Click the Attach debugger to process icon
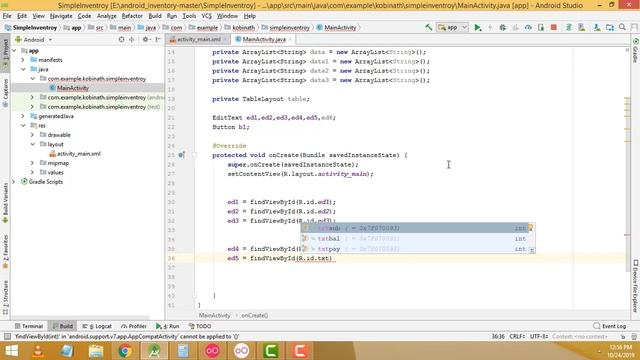 coord(541,27)
